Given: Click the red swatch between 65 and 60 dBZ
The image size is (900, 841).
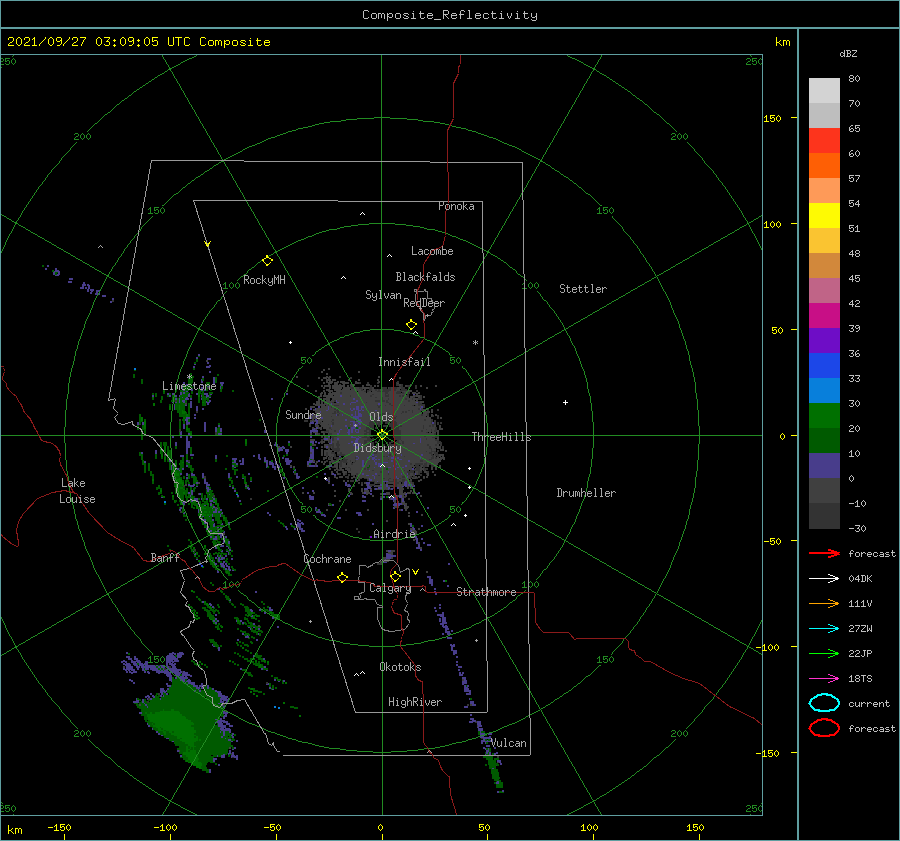Looking at the screenshot, I should pos(824,141).
